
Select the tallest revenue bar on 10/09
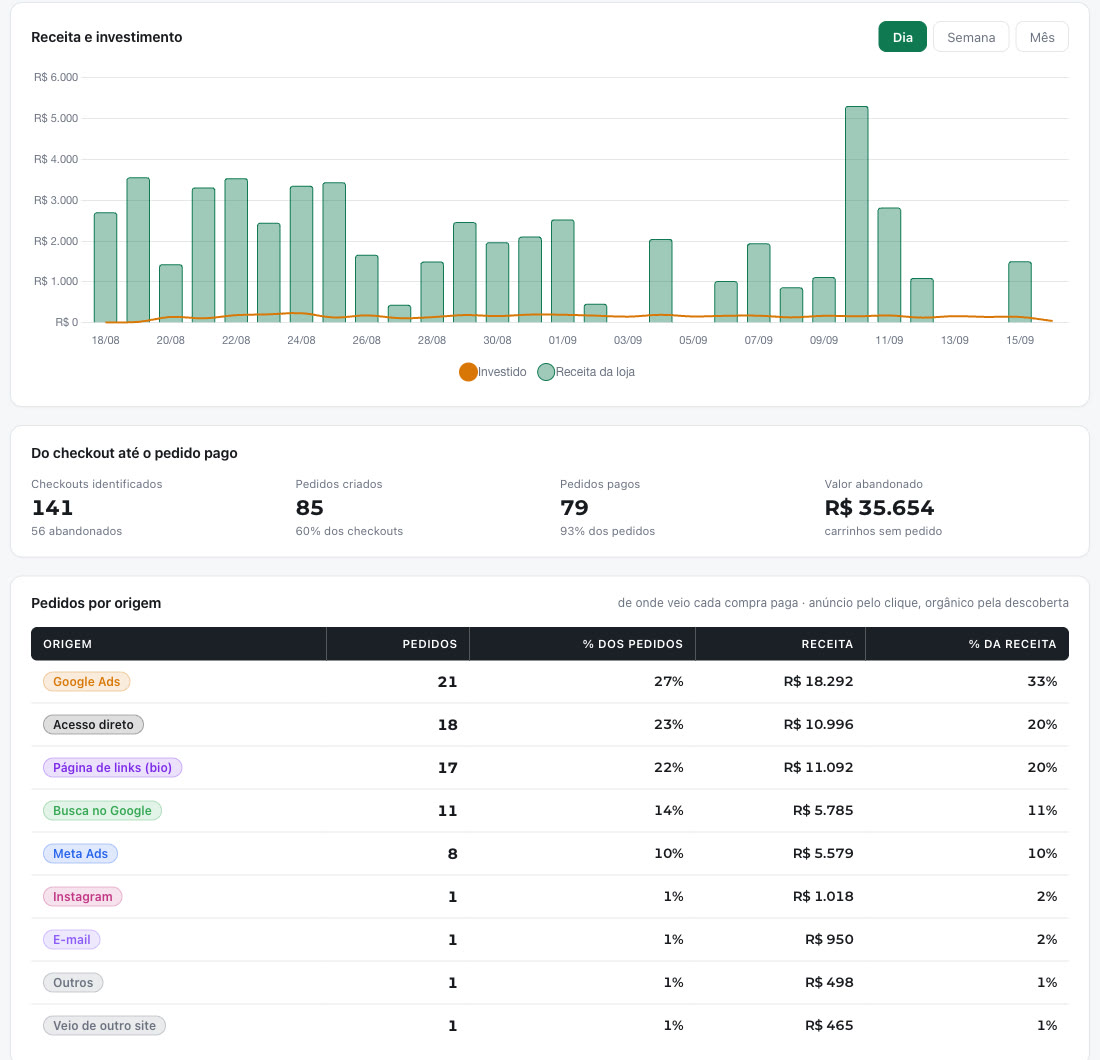click(x=857, y=215)
